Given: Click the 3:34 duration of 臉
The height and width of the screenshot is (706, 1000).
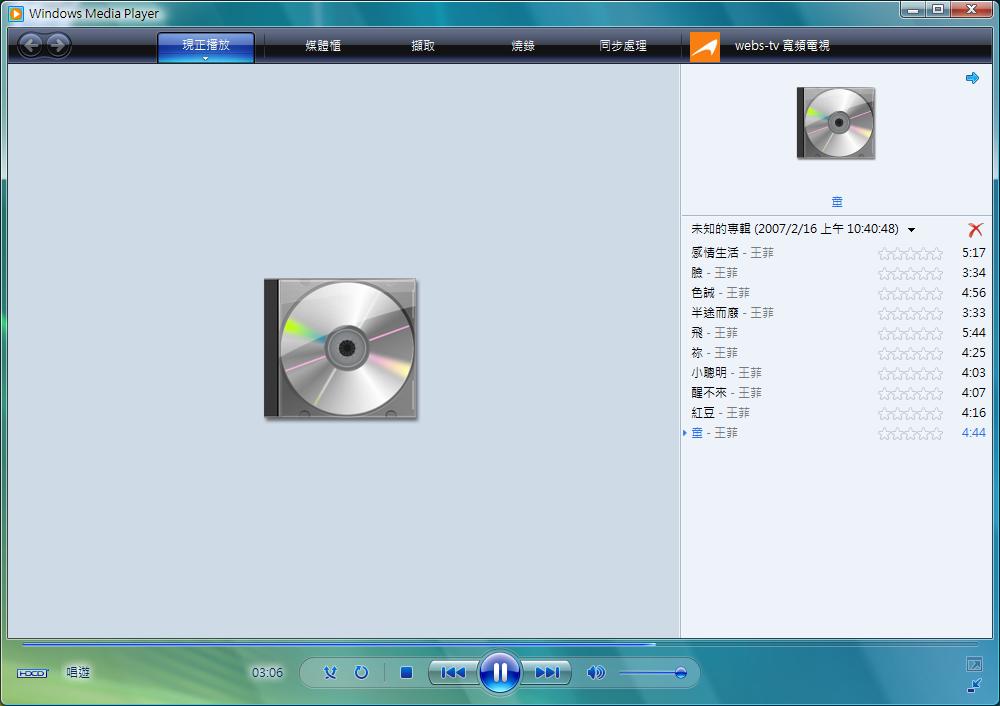Looking at the screenshot, I should click(973, 273).
